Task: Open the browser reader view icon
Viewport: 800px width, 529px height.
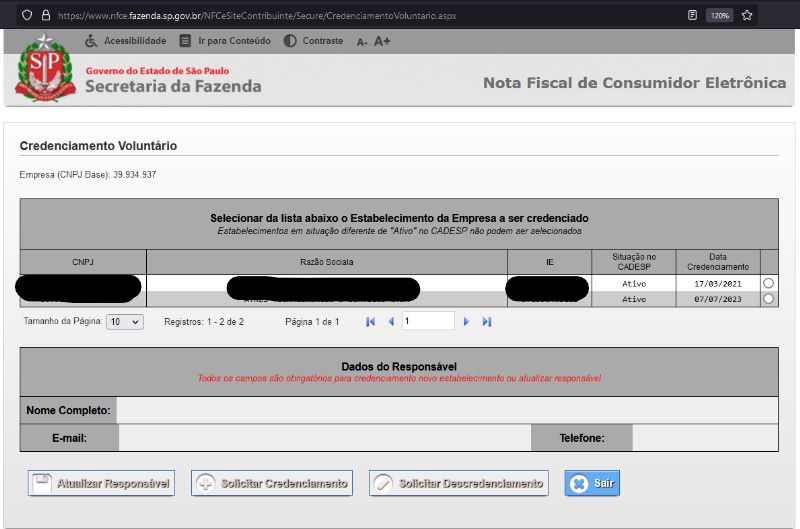Action: click(692, 15)
